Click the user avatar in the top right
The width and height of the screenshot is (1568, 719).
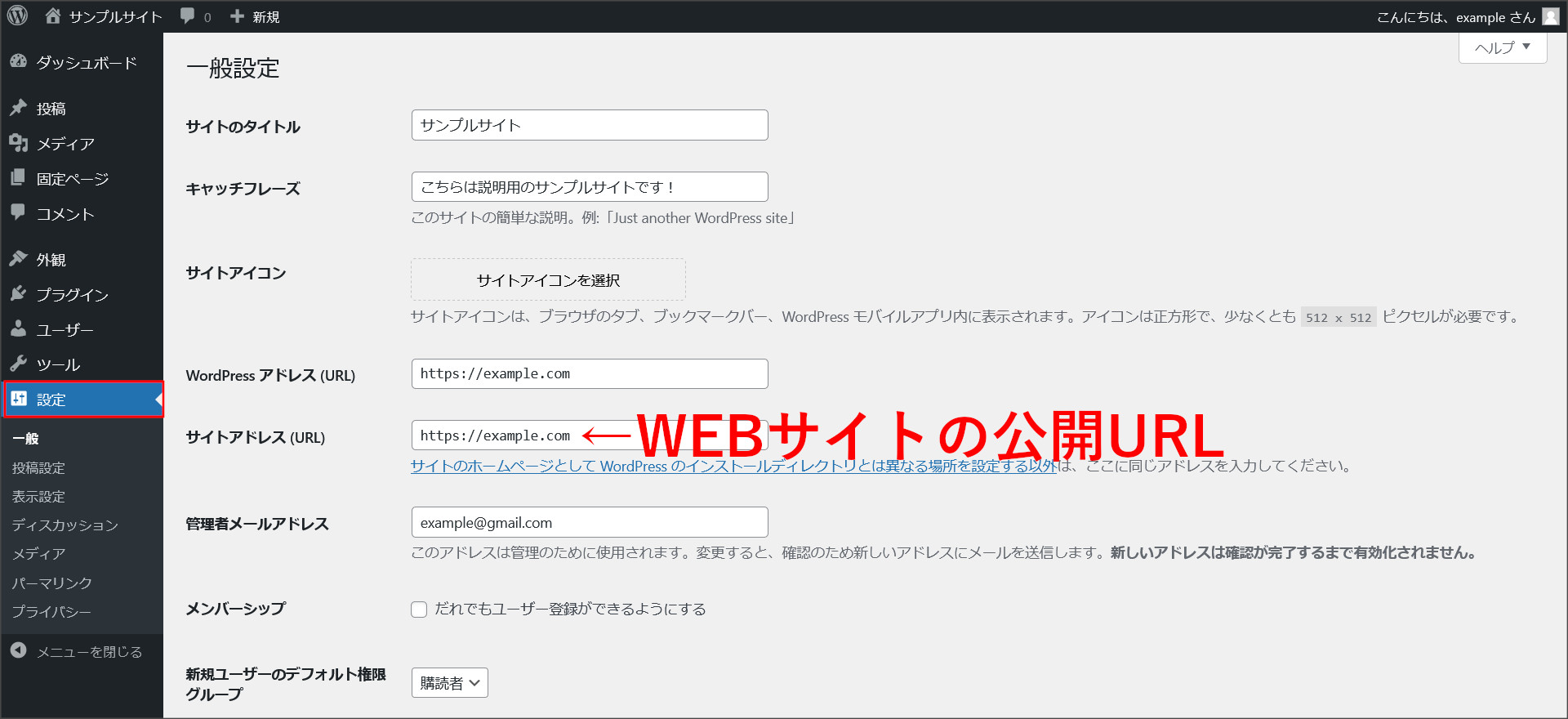(x=1550, y=16)
